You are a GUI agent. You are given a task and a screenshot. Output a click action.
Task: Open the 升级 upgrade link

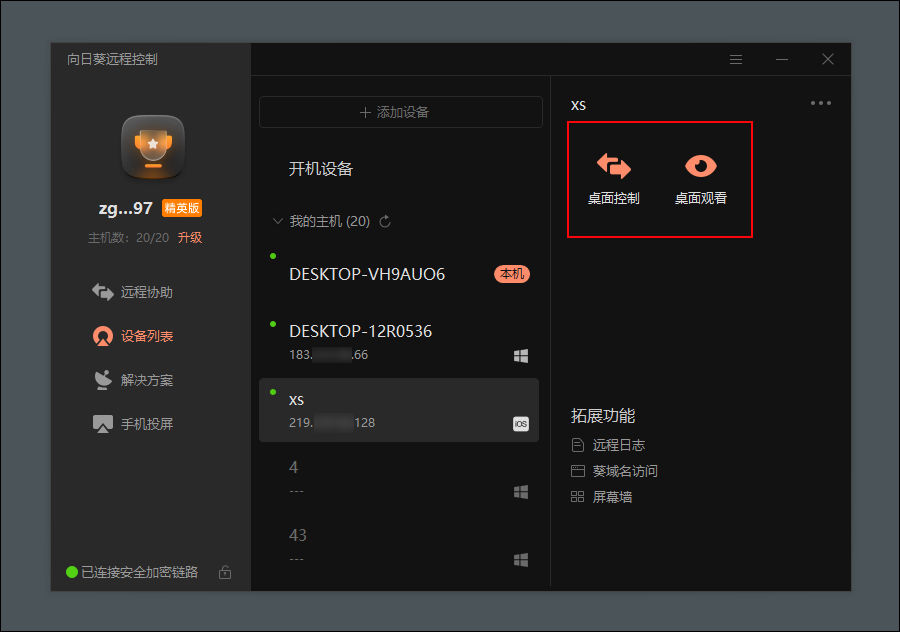coord(190,239)
